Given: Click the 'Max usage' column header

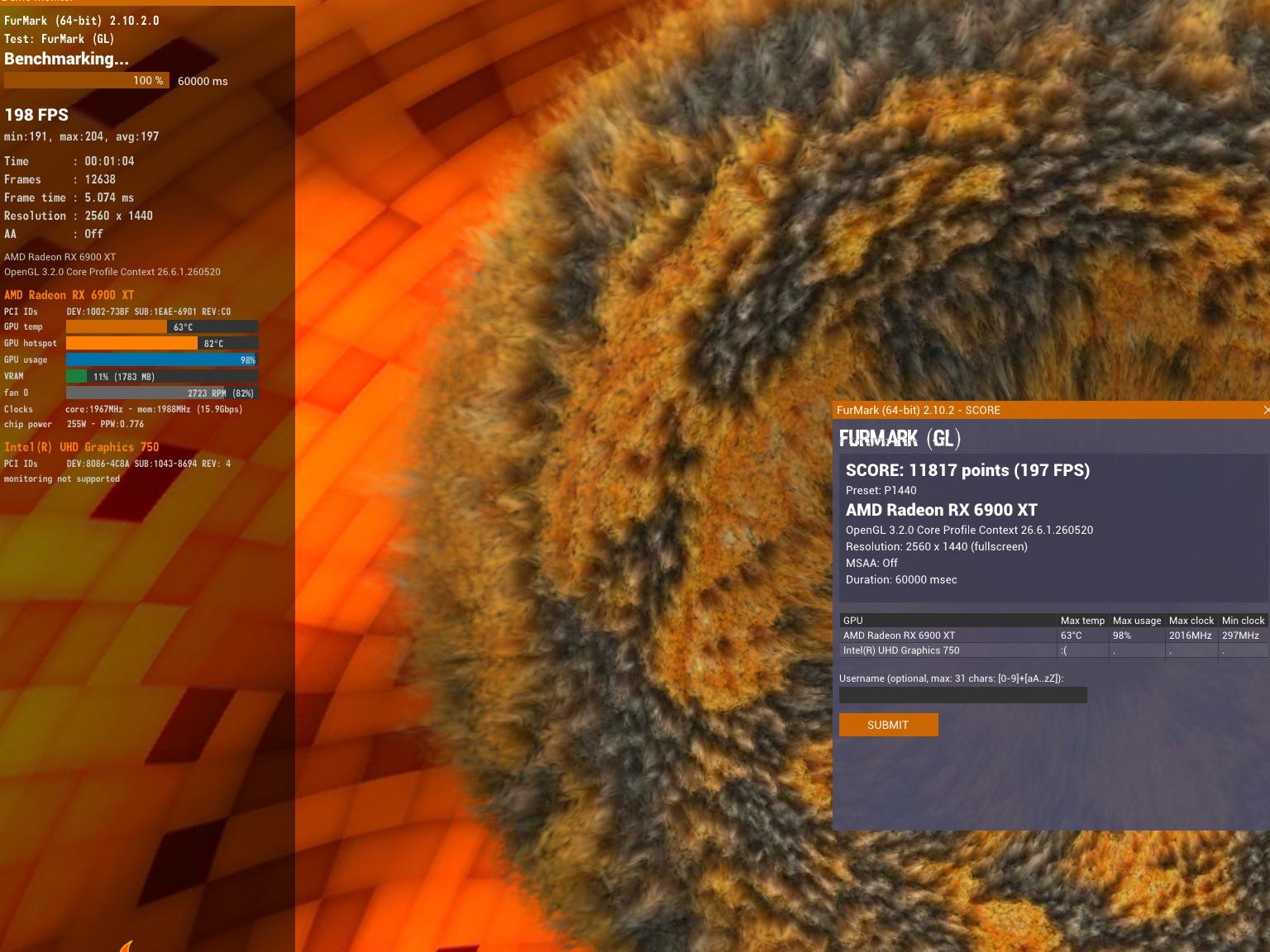Looking at the screenshot, I should [x=1137, y=621].
